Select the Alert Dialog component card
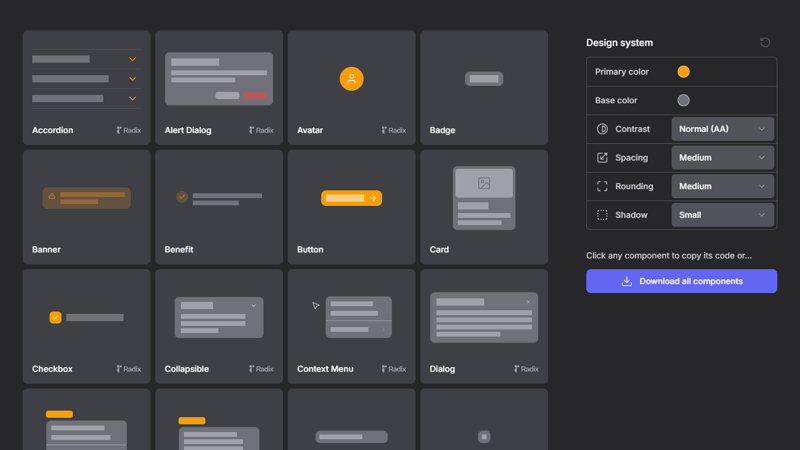The image size is (800, 450). click(219, 88)
